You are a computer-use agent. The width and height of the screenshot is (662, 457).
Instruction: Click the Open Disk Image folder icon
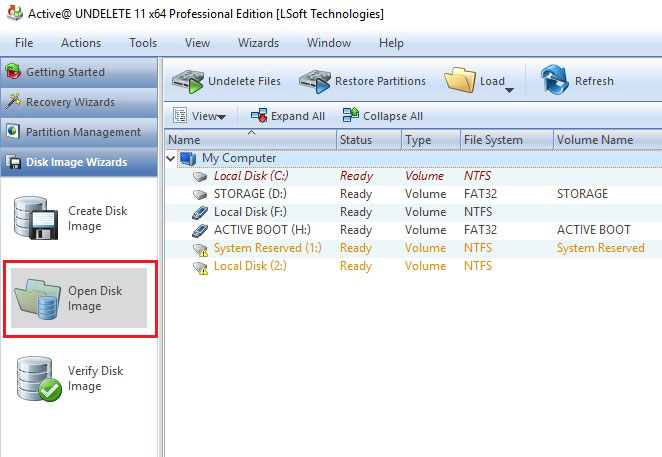[37, 299]
